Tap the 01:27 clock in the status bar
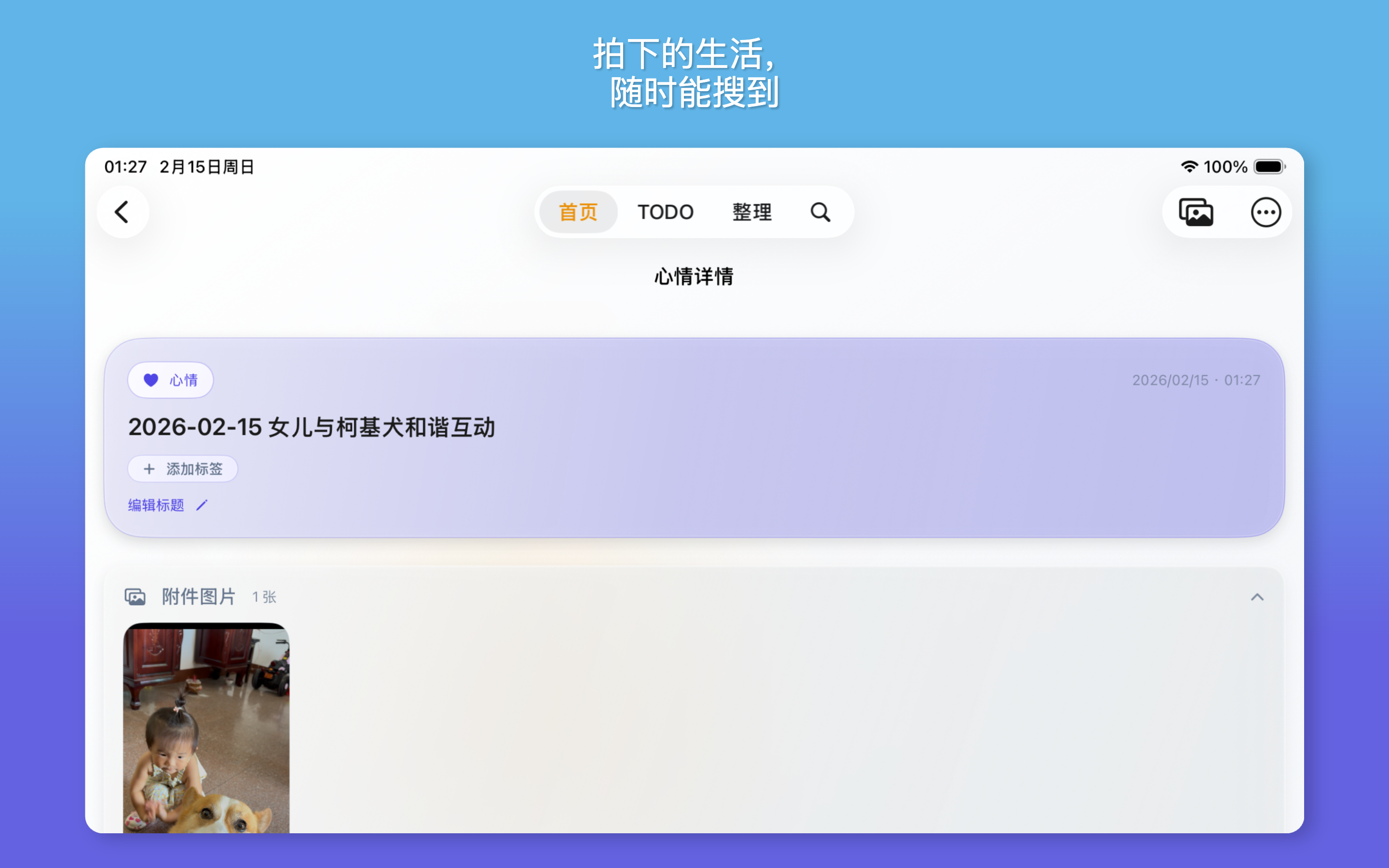Screen dimensions: 1389x868 pyautogui.click(x=126, y=167)
